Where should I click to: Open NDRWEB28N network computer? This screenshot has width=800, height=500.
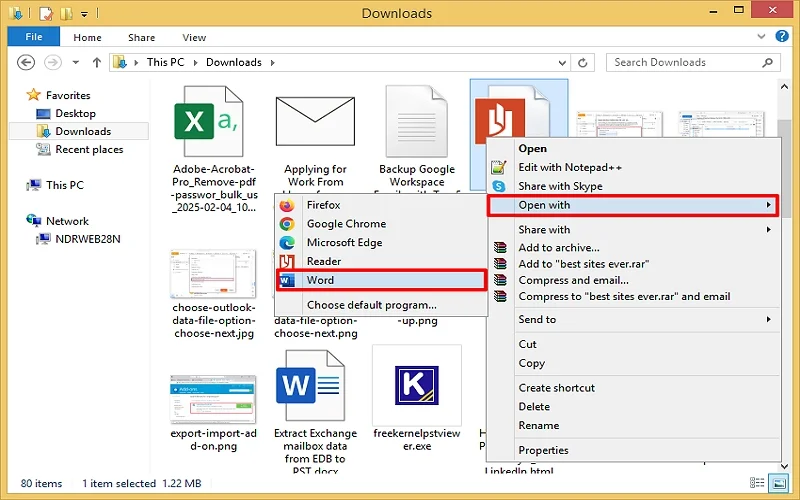(88, 239)
